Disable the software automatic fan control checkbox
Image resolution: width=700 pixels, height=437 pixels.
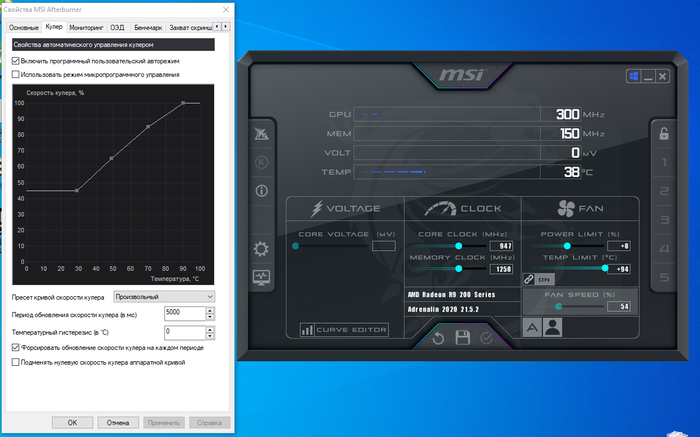(x=15, y=61)
